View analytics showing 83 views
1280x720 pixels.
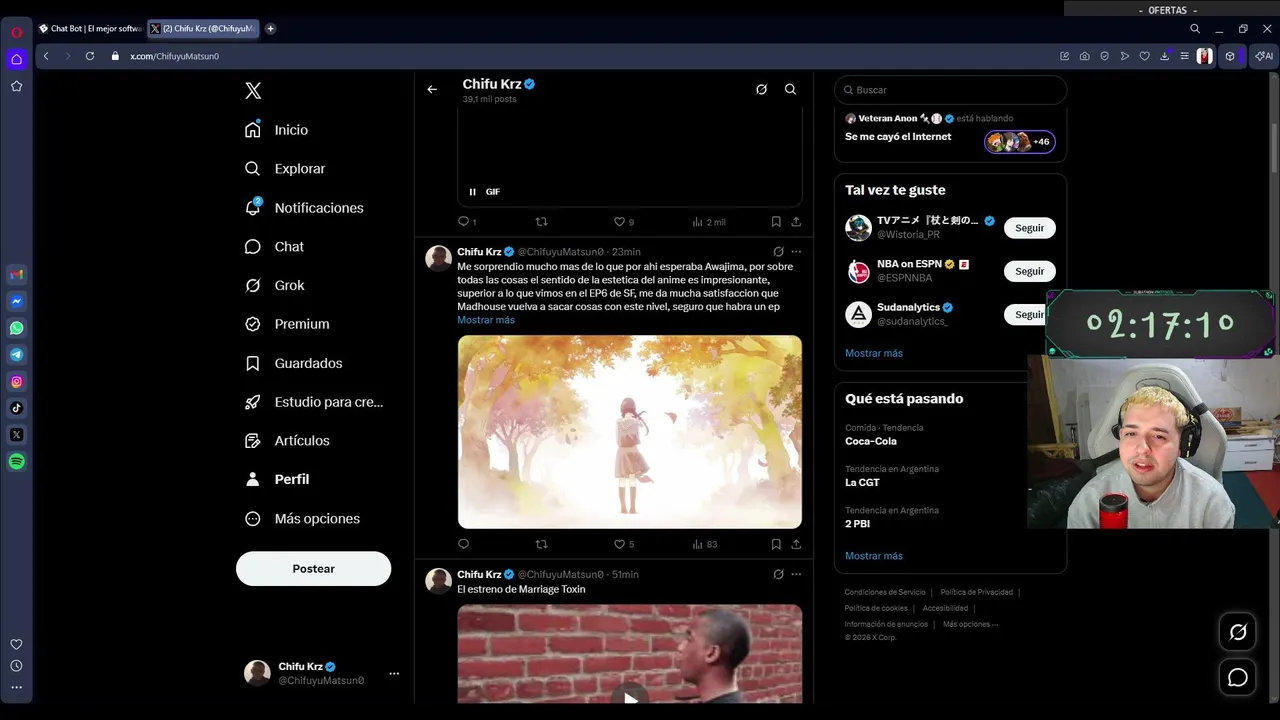705,544
